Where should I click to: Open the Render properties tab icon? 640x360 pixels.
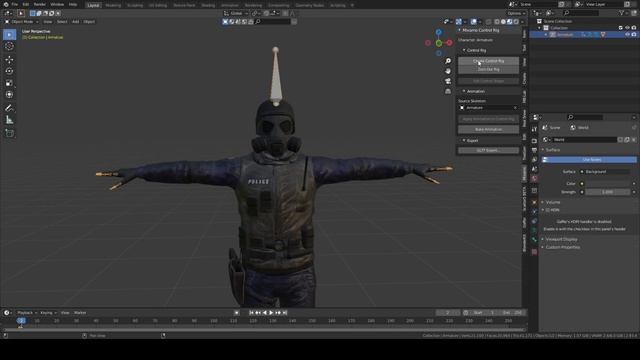pos(534,141)
